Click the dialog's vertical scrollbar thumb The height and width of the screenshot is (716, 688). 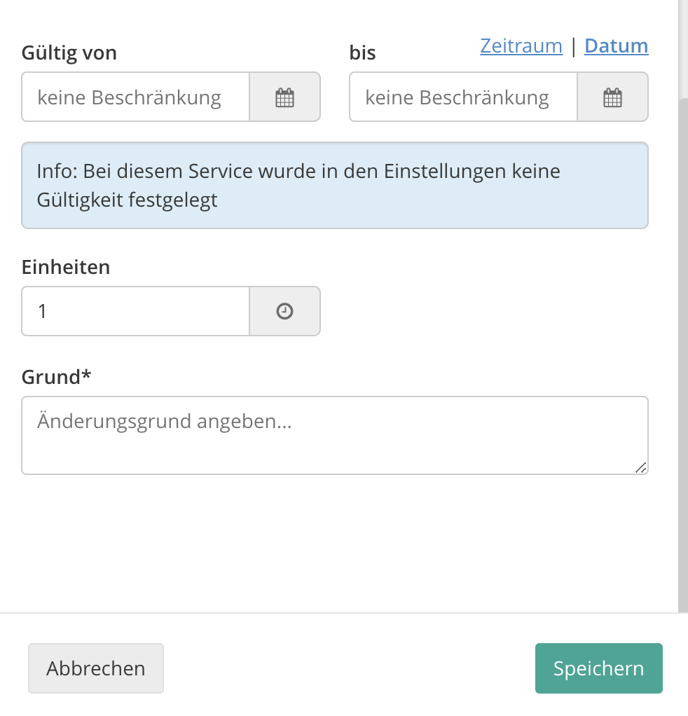pyautogui.click(x=683, y=355)
